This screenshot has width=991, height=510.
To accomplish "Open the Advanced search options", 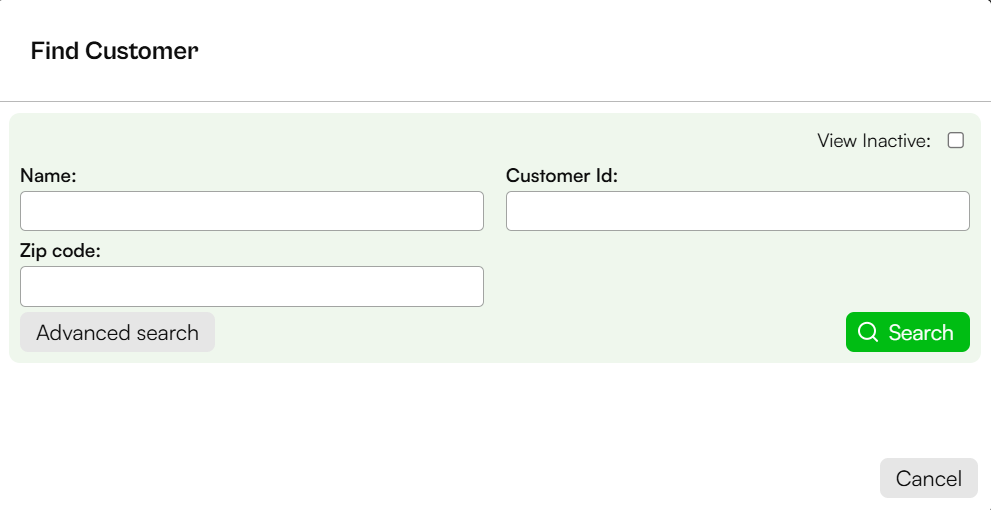I will click(118, 332).
